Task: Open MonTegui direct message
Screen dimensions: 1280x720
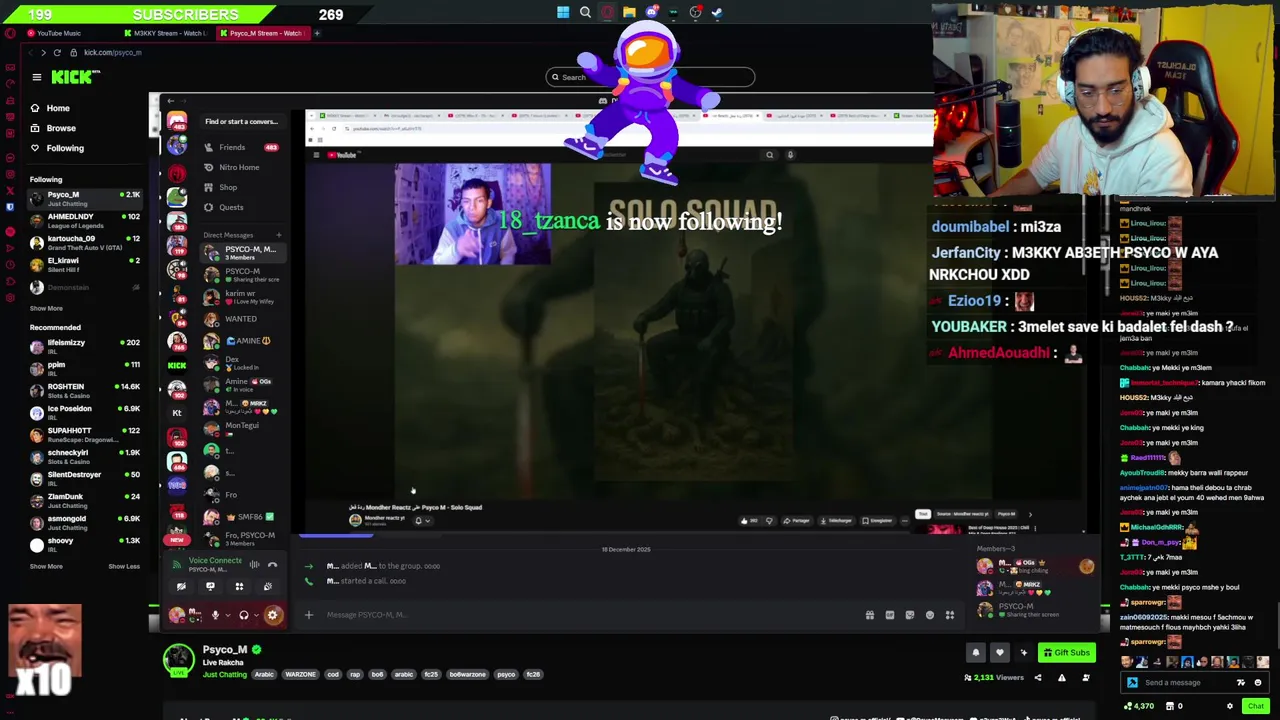Action: (241, 428)
